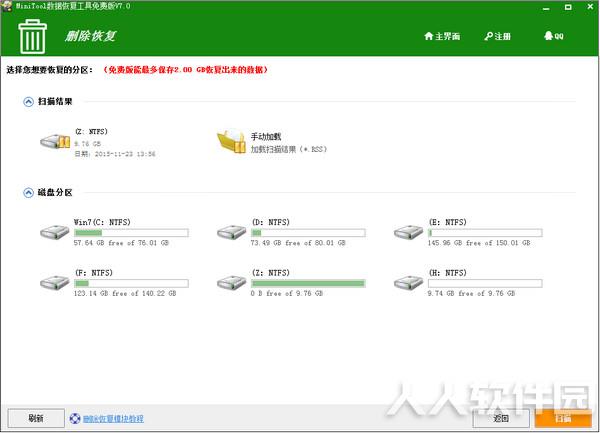Select the Win7 C: drive icon
Viewport: 600px width, 433px height.
(55, 232)
